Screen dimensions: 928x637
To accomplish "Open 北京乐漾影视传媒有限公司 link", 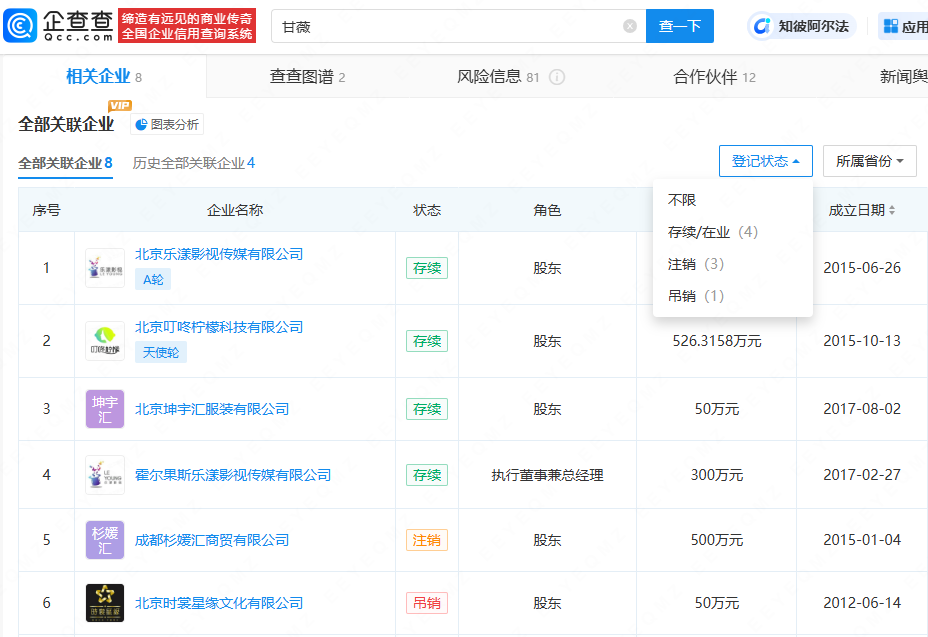I will click(x=219, y=254).
